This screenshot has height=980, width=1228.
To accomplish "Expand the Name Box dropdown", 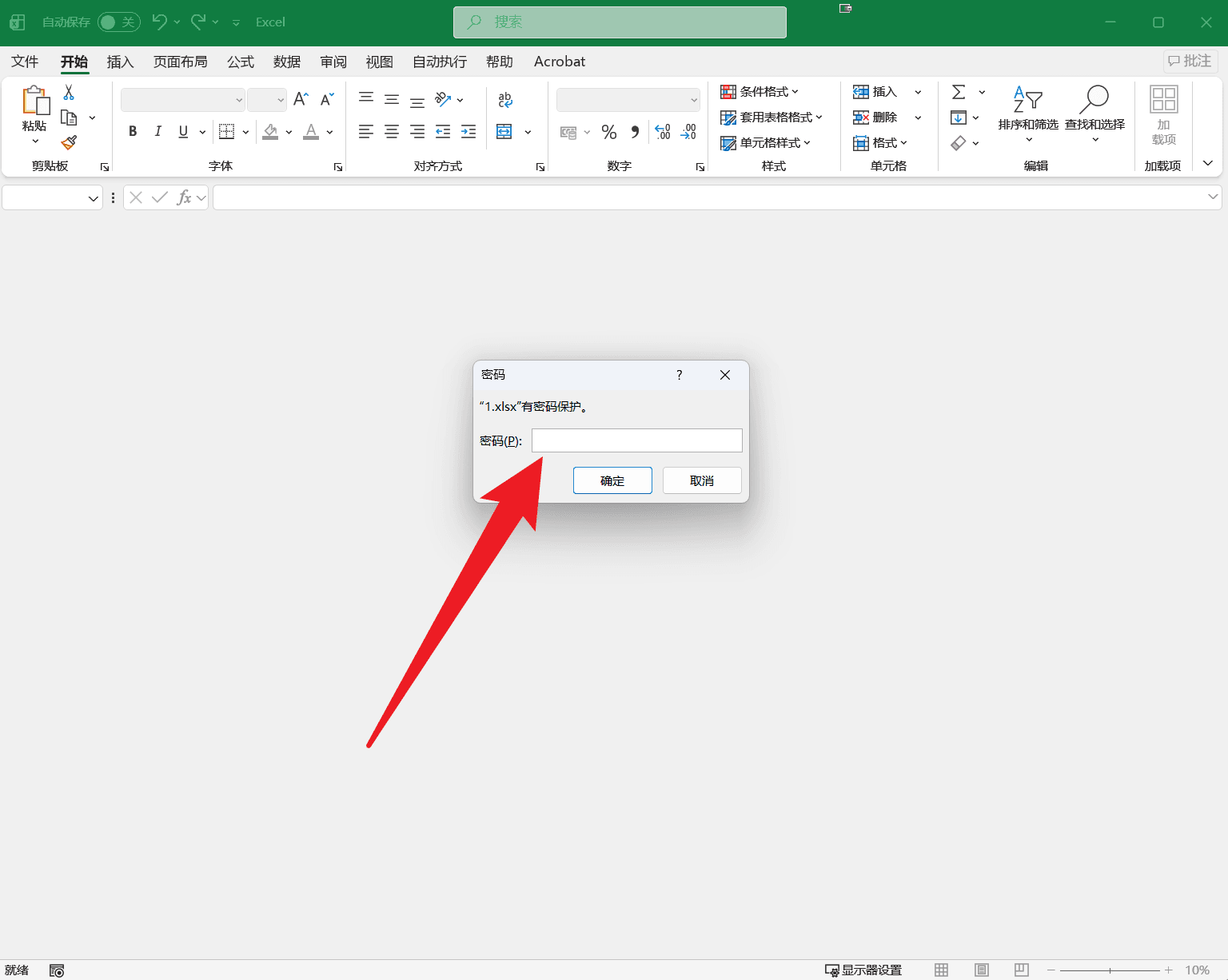I will coord(94,198).
